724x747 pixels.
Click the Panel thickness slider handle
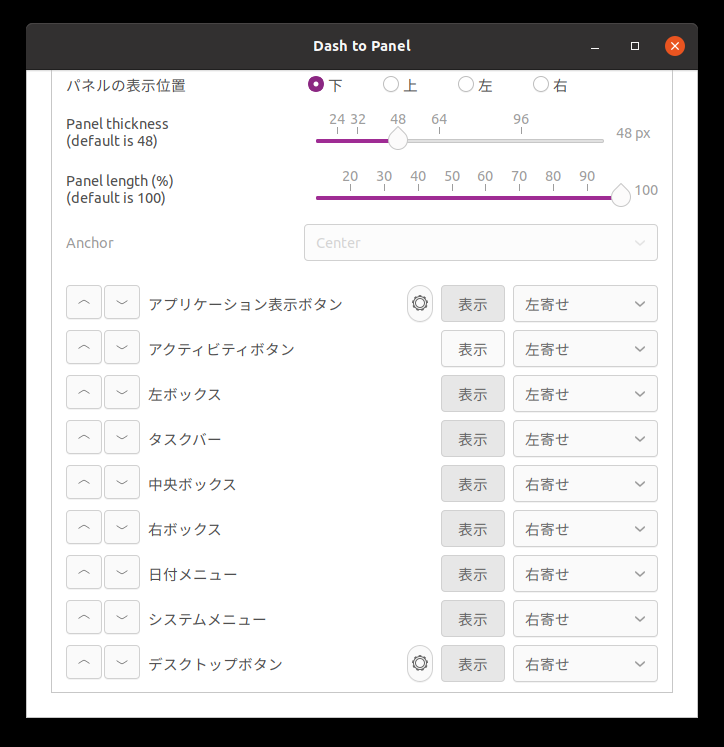(398, 139)
